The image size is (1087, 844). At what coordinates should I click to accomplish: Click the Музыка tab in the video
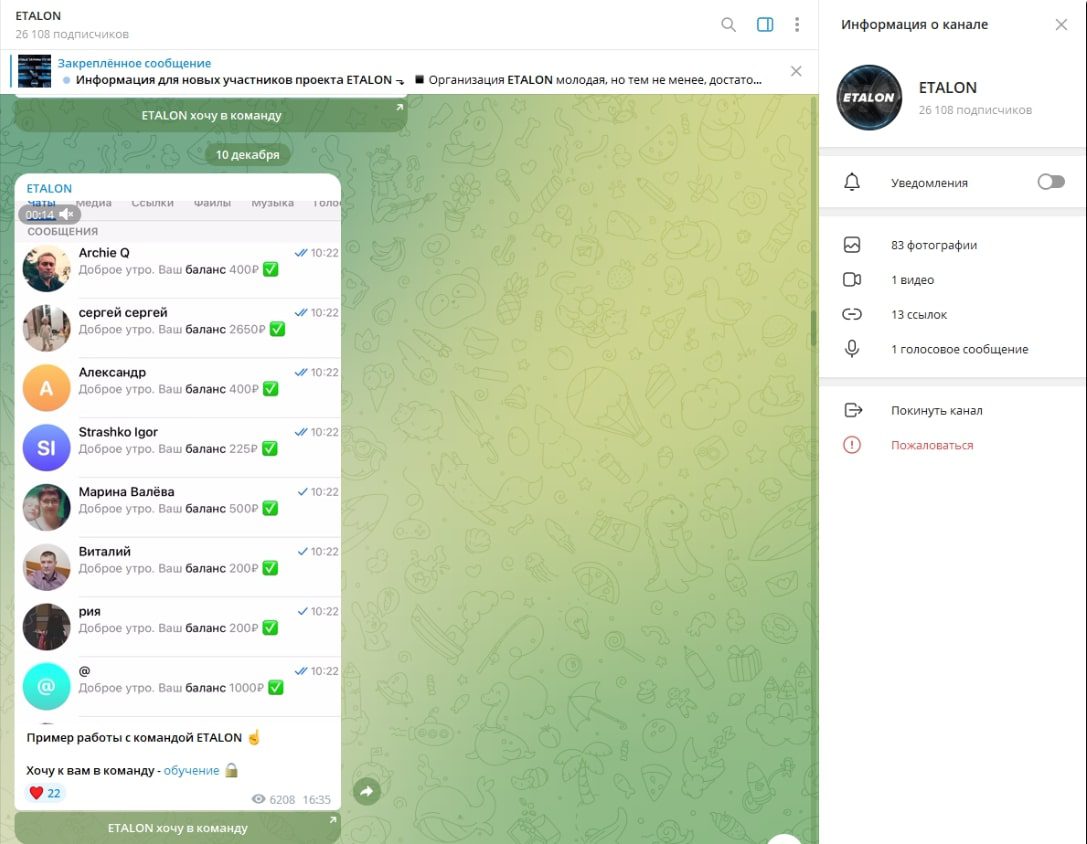click(x=272, y=203)
